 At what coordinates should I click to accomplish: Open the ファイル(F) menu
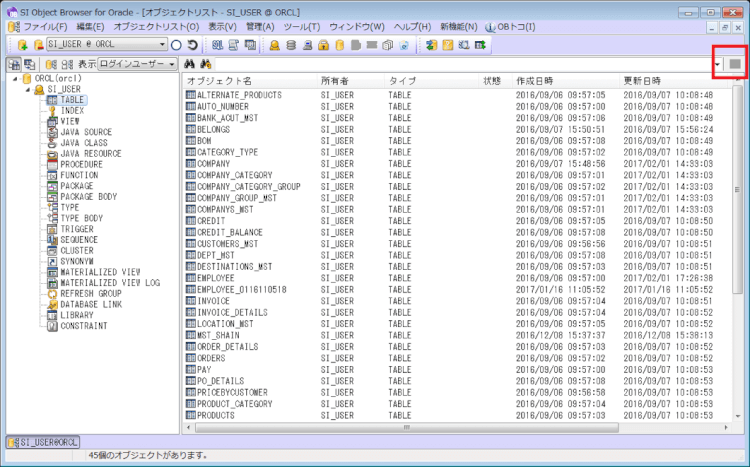(45, 27)
